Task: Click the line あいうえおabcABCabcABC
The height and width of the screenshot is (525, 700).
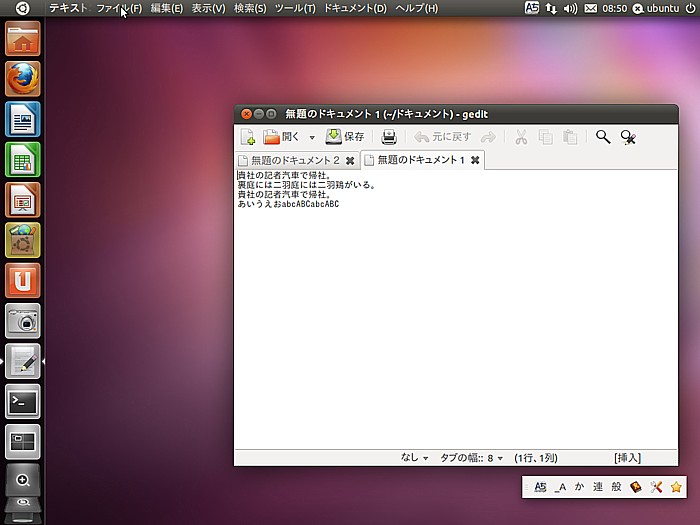Action: coord(288,204)
